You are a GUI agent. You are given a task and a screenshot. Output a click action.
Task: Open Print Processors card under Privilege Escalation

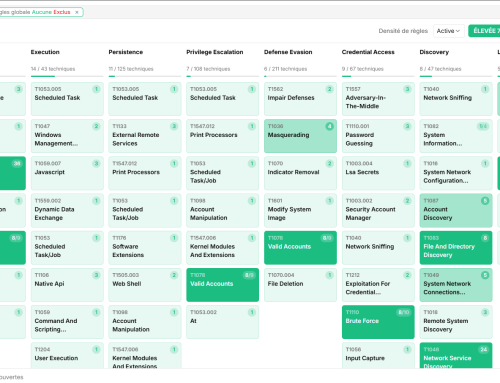click(222, 136)
